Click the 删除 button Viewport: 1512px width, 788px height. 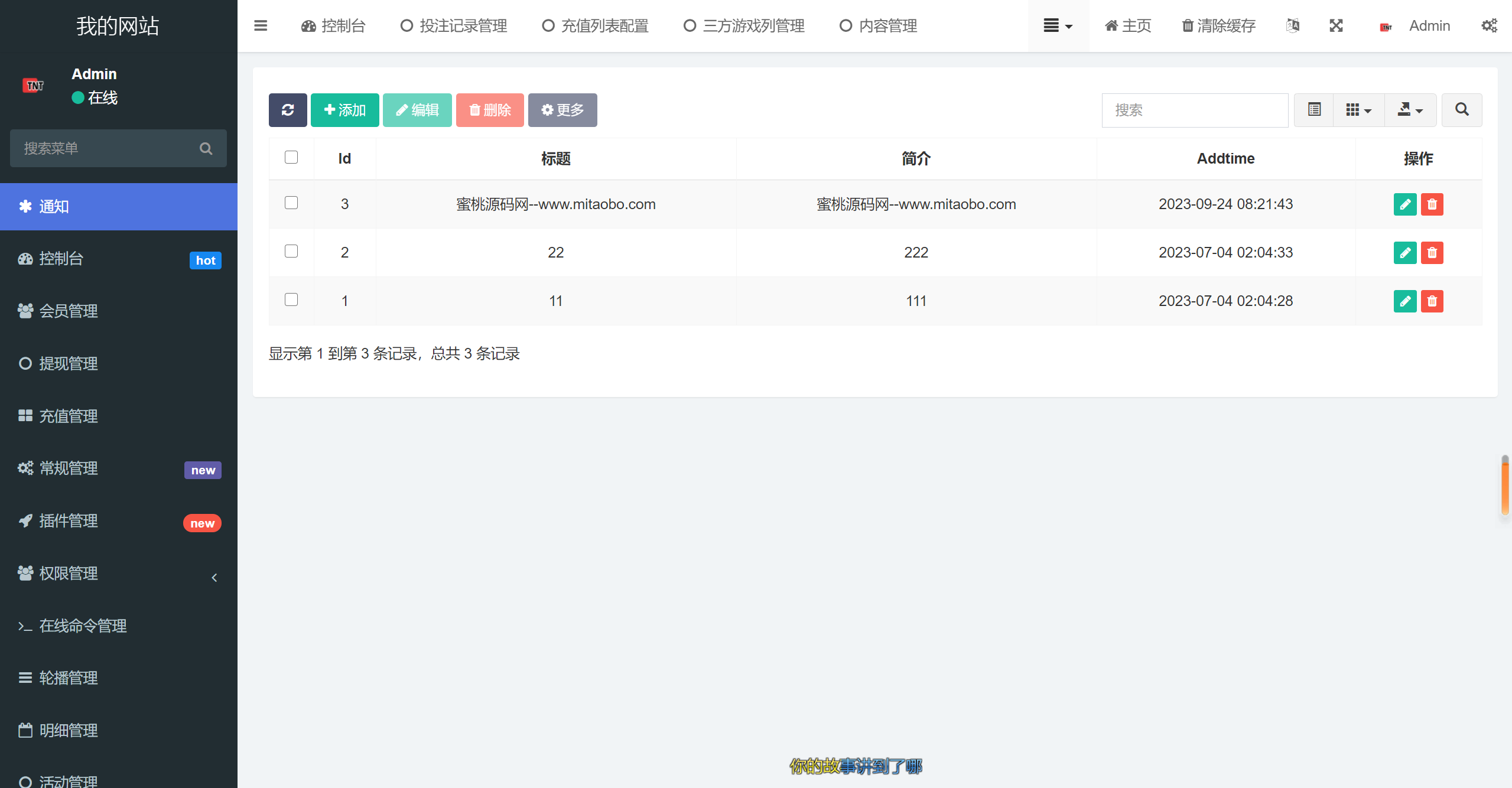tap(490, 110)
